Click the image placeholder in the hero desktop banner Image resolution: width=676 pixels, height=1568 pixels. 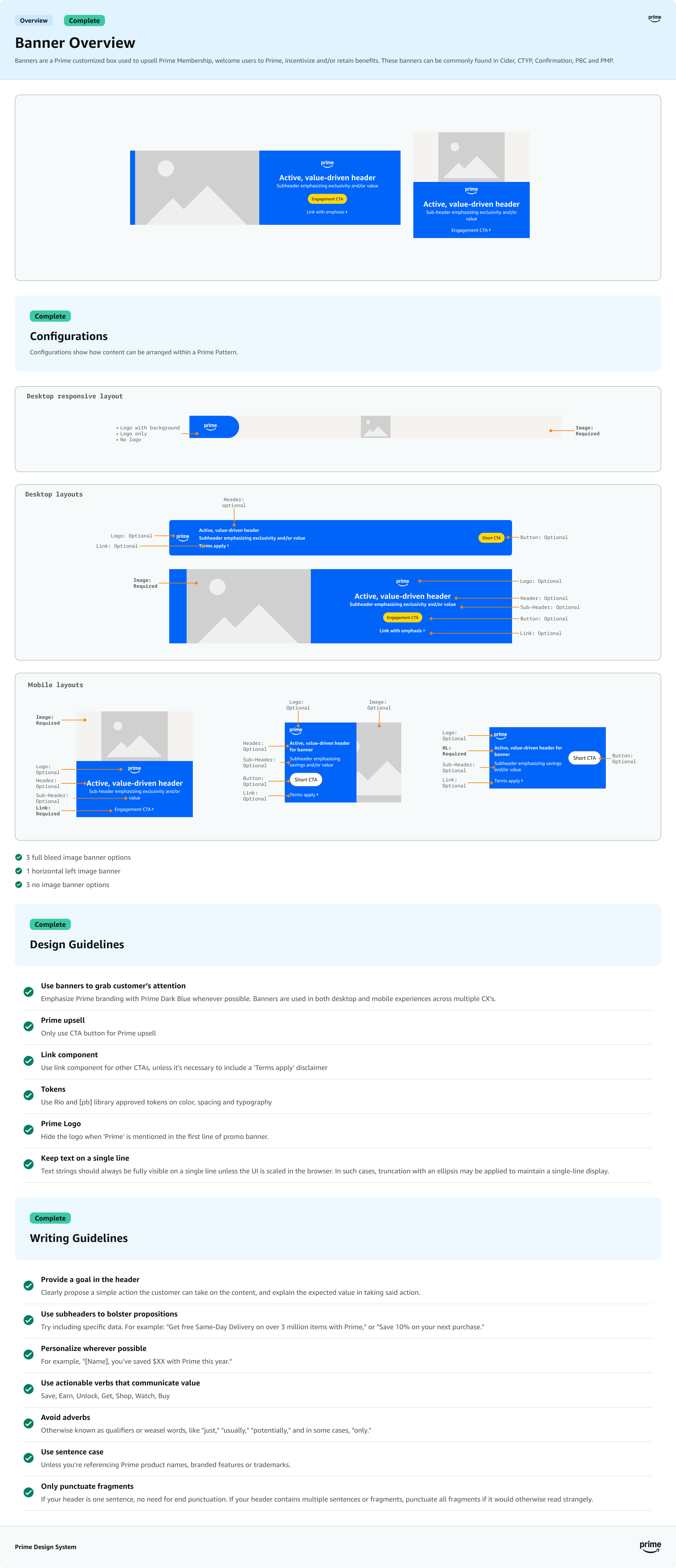197,188
